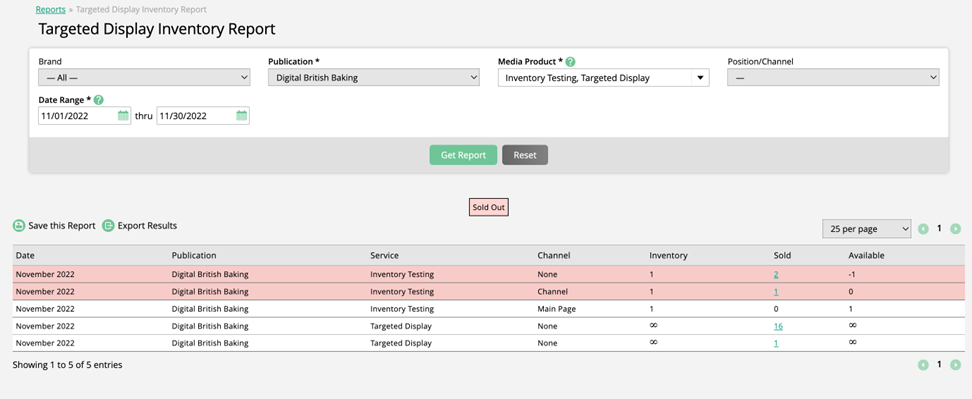Go to previous page using bottom pager arrow
Viewport: 972px width, 399px height.
(923, 365)
